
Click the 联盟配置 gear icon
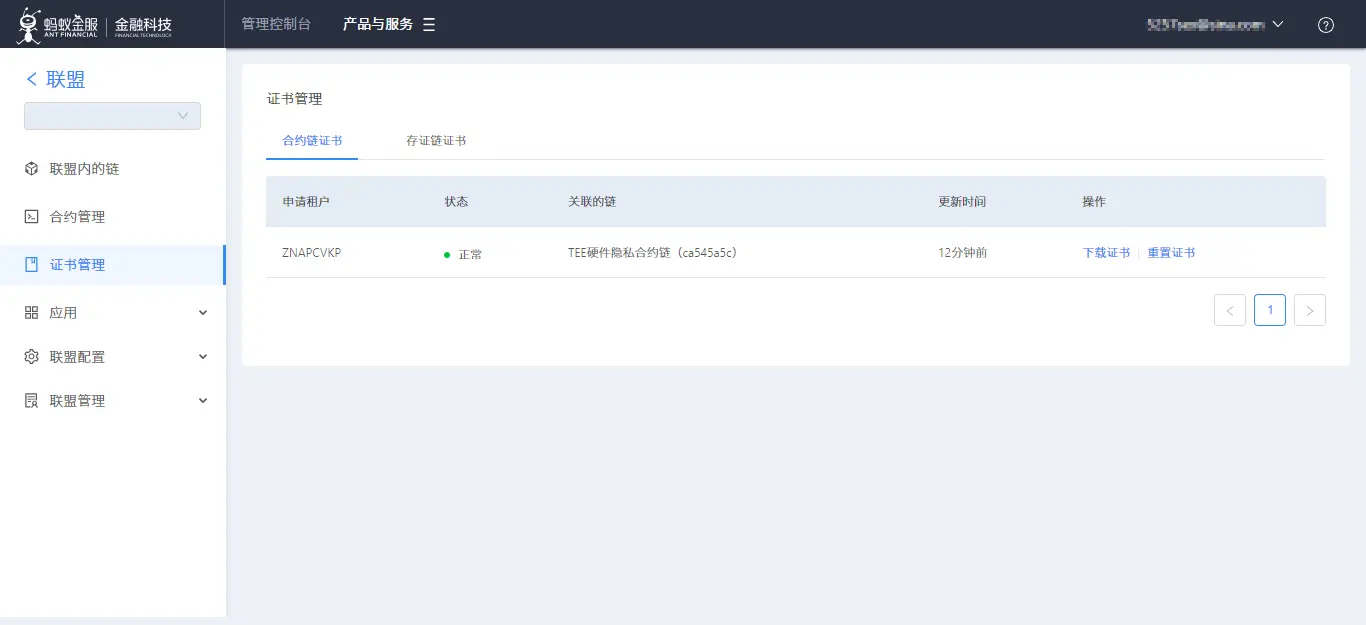(x=31, y=356)
